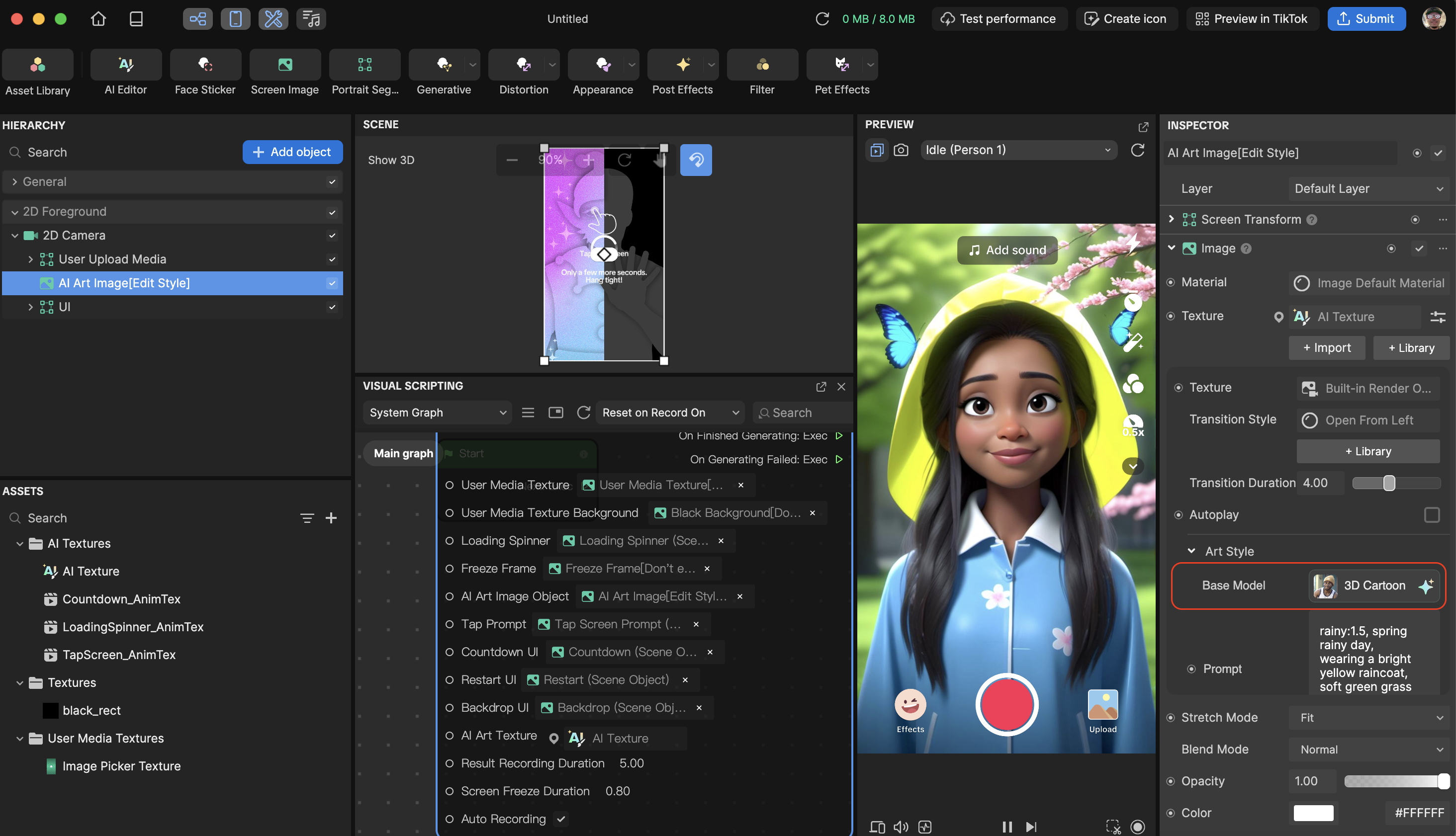
Task: Close the Visual Scripting panel
Action: coord(841,386)
